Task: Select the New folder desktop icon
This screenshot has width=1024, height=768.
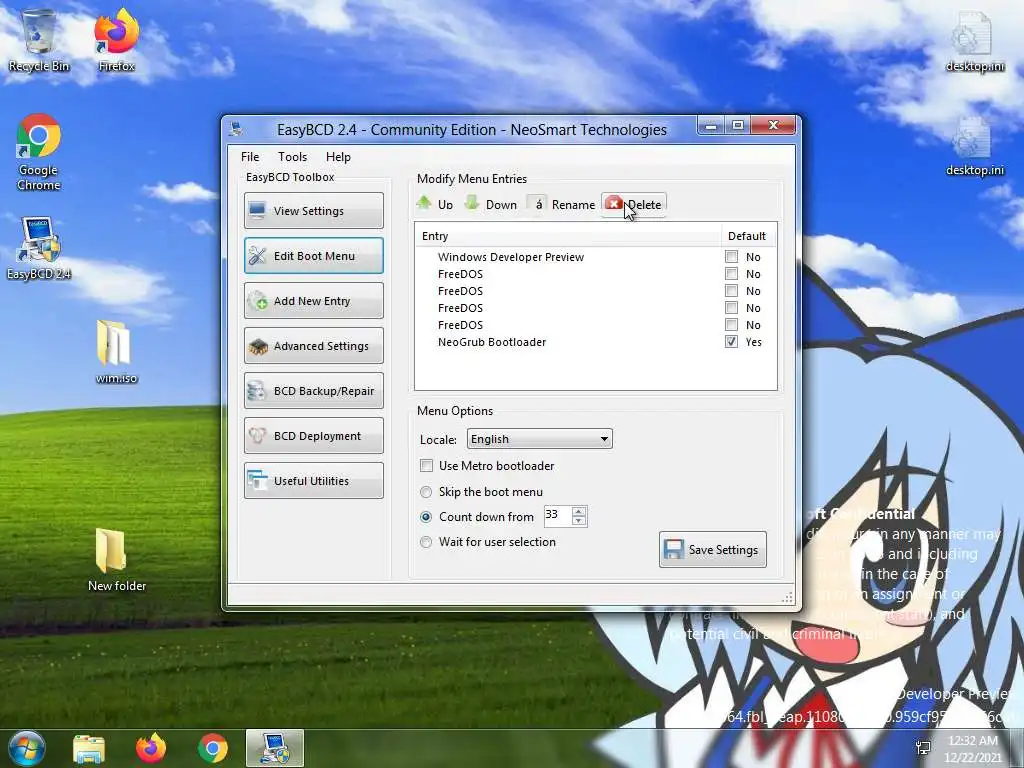Action: [116, 560]
